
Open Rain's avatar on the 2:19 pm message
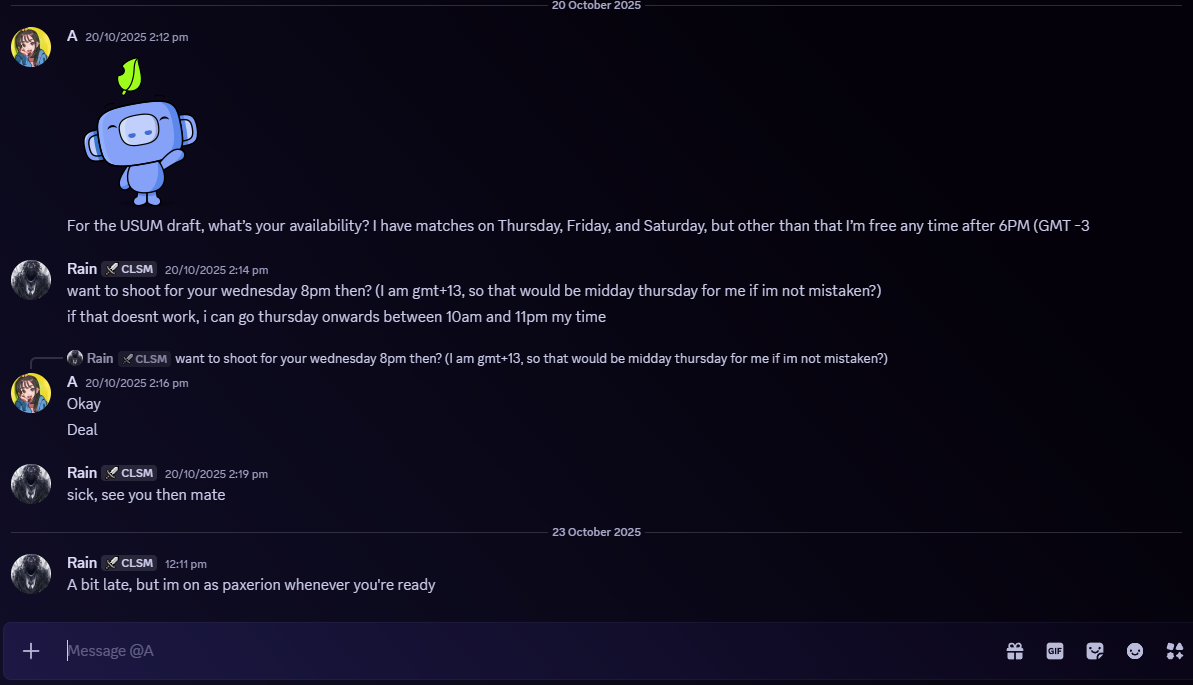point(31,484)
